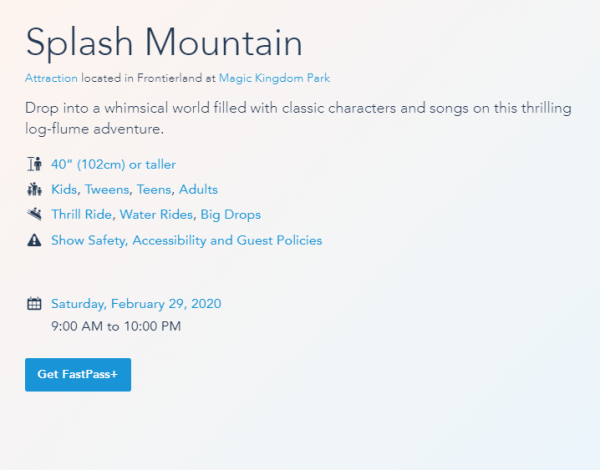This screenshot has width=600, height=470.
Task: Click the height requirement icon
Action: coord(33,164)
